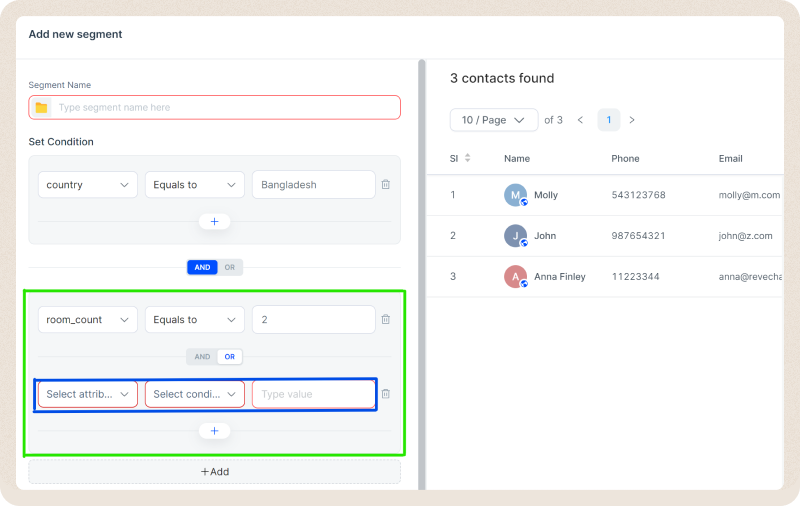
Task: Click the email john@z.com
Action: pyautogui.click(x=745, y=236)
